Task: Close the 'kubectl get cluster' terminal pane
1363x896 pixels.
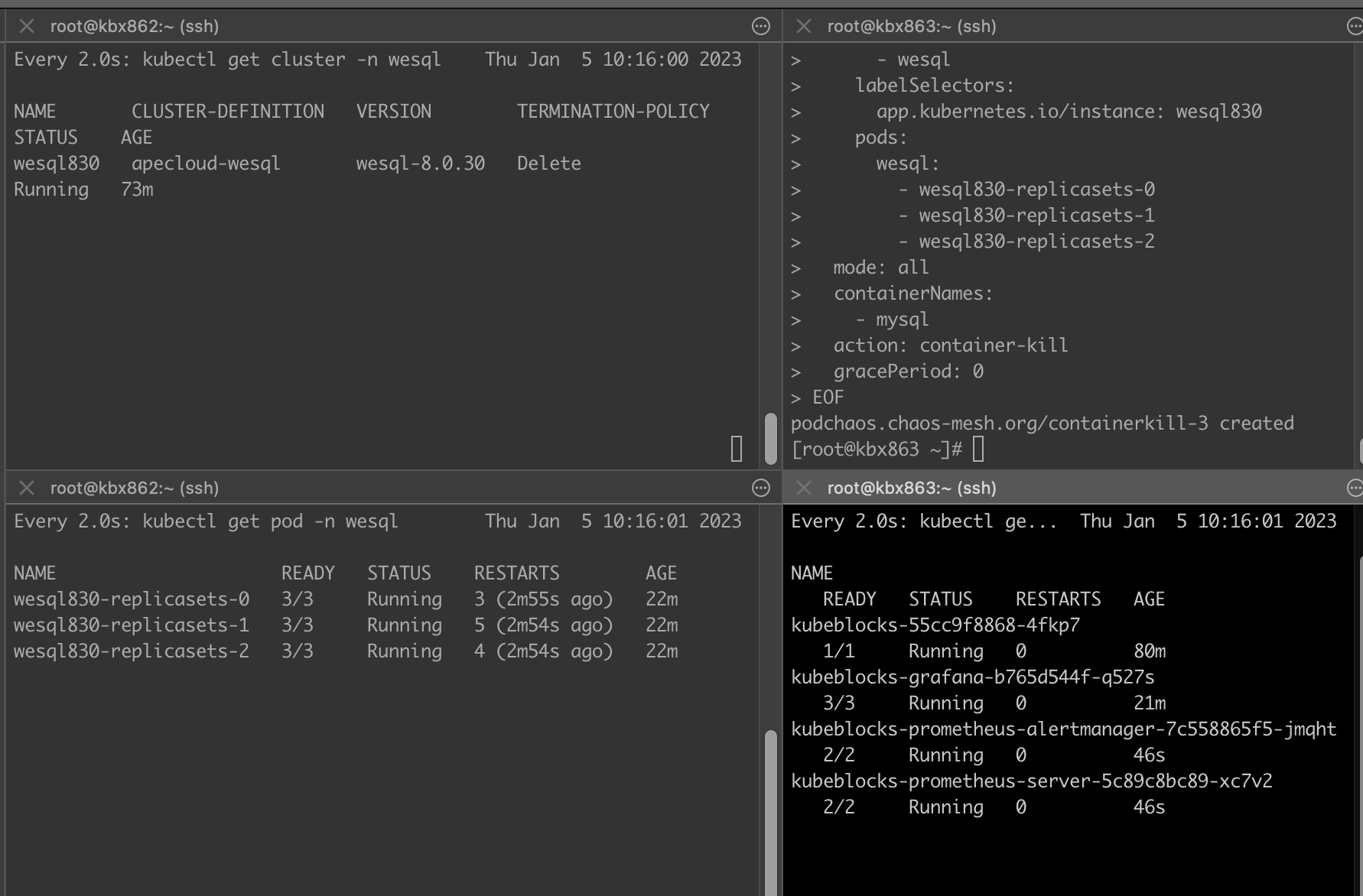Action: click(x=27, y=27)
